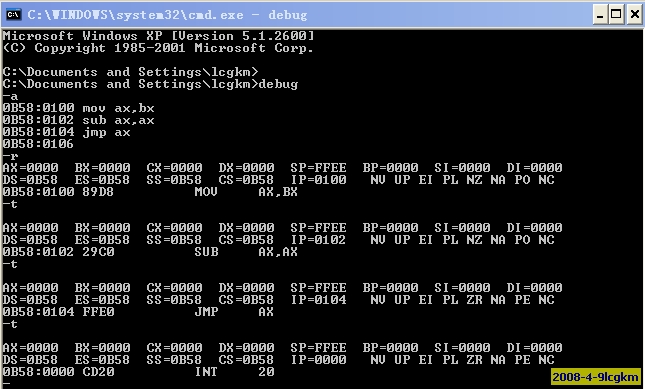
Task: Select the '0B58:0102 sub ax,ax' assembly line
Action: 79,120
